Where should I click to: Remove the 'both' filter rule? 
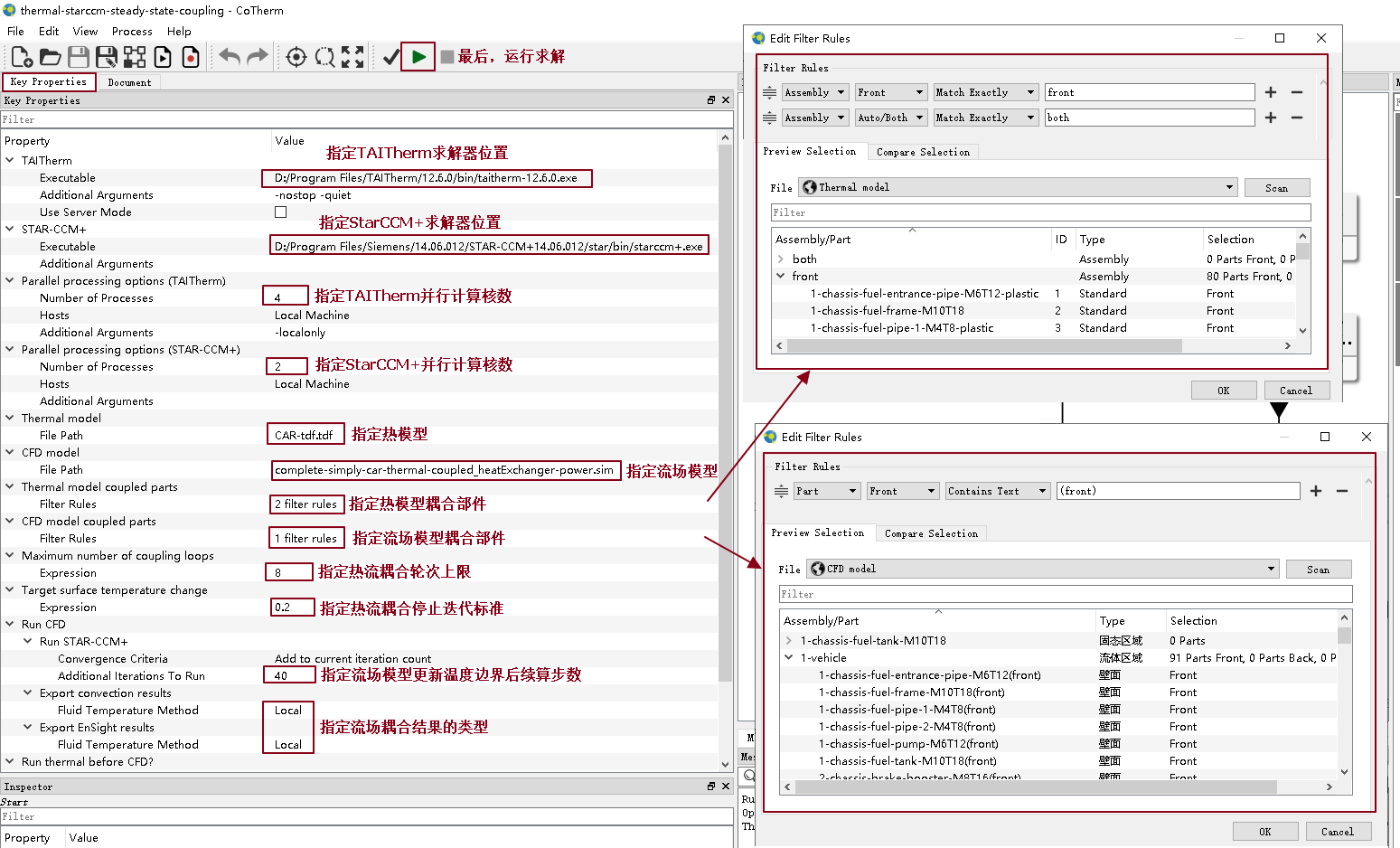[x=1297, y=118]
